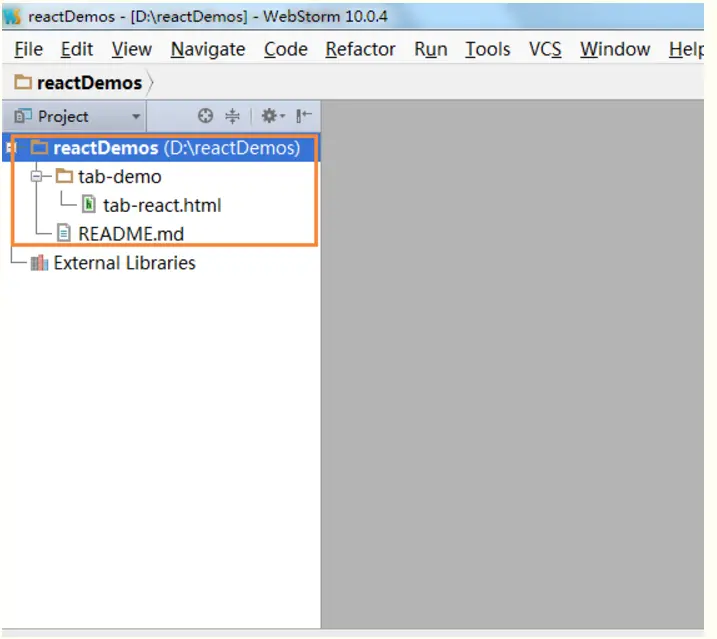Screen dimensions: 717x639
Task: Open the Navigate menu
Action: tap(208, 49)
